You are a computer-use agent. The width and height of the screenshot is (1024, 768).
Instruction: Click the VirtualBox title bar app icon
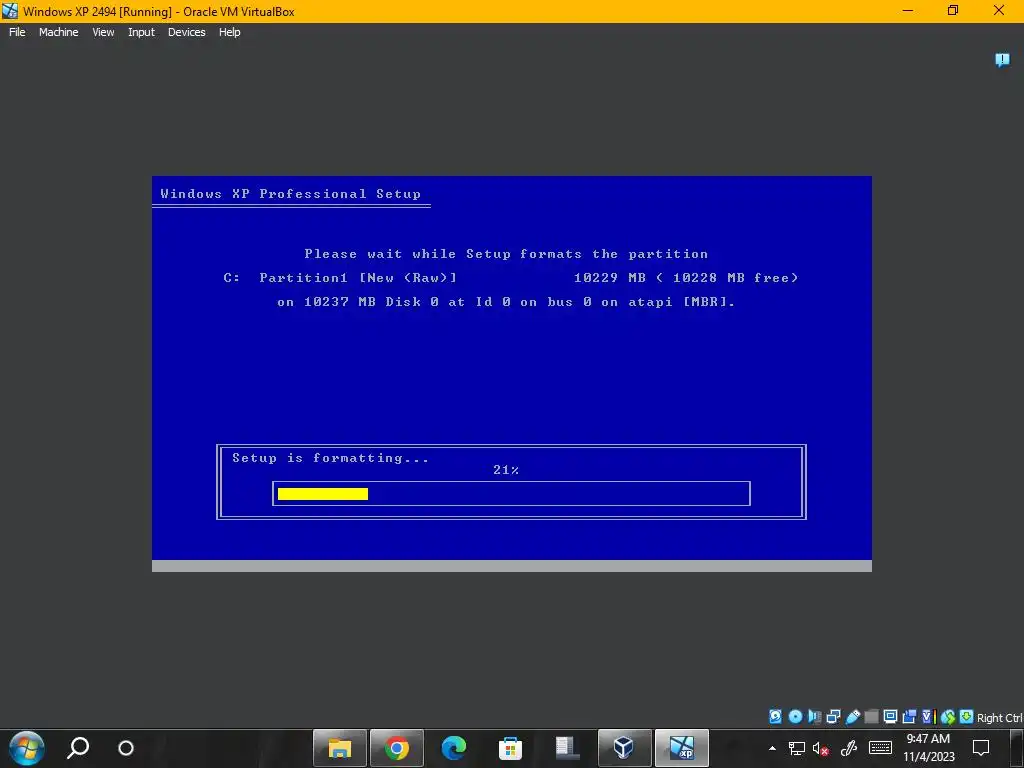click(x=10, y=11)
